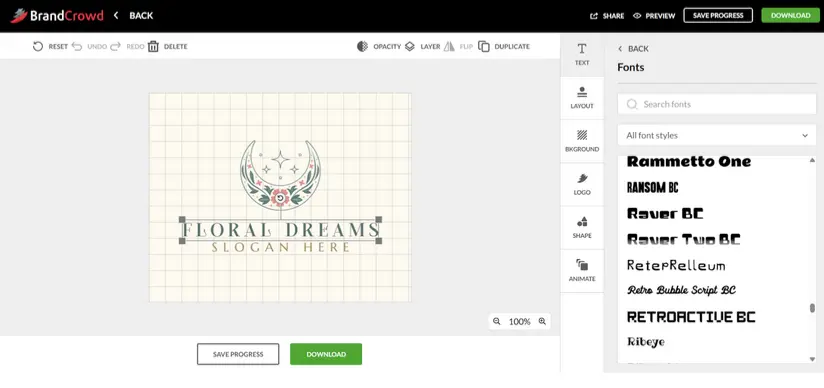Select the FLORAL DREAMS text on canvas
824x388 pixels.
(280, 230)
